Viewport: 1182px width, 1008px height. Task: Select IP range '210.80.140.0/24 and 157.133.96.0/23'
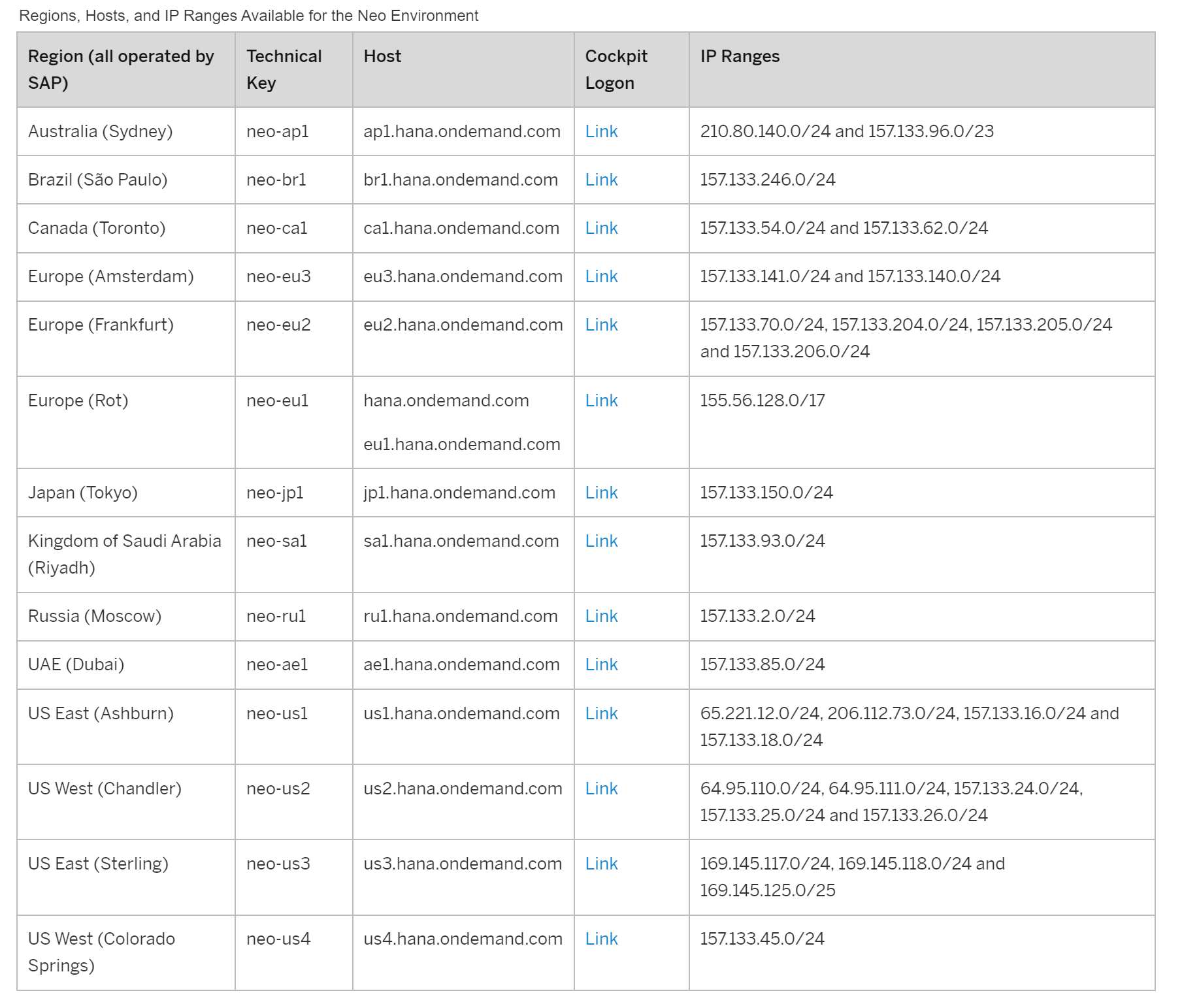tap(847, 131)
